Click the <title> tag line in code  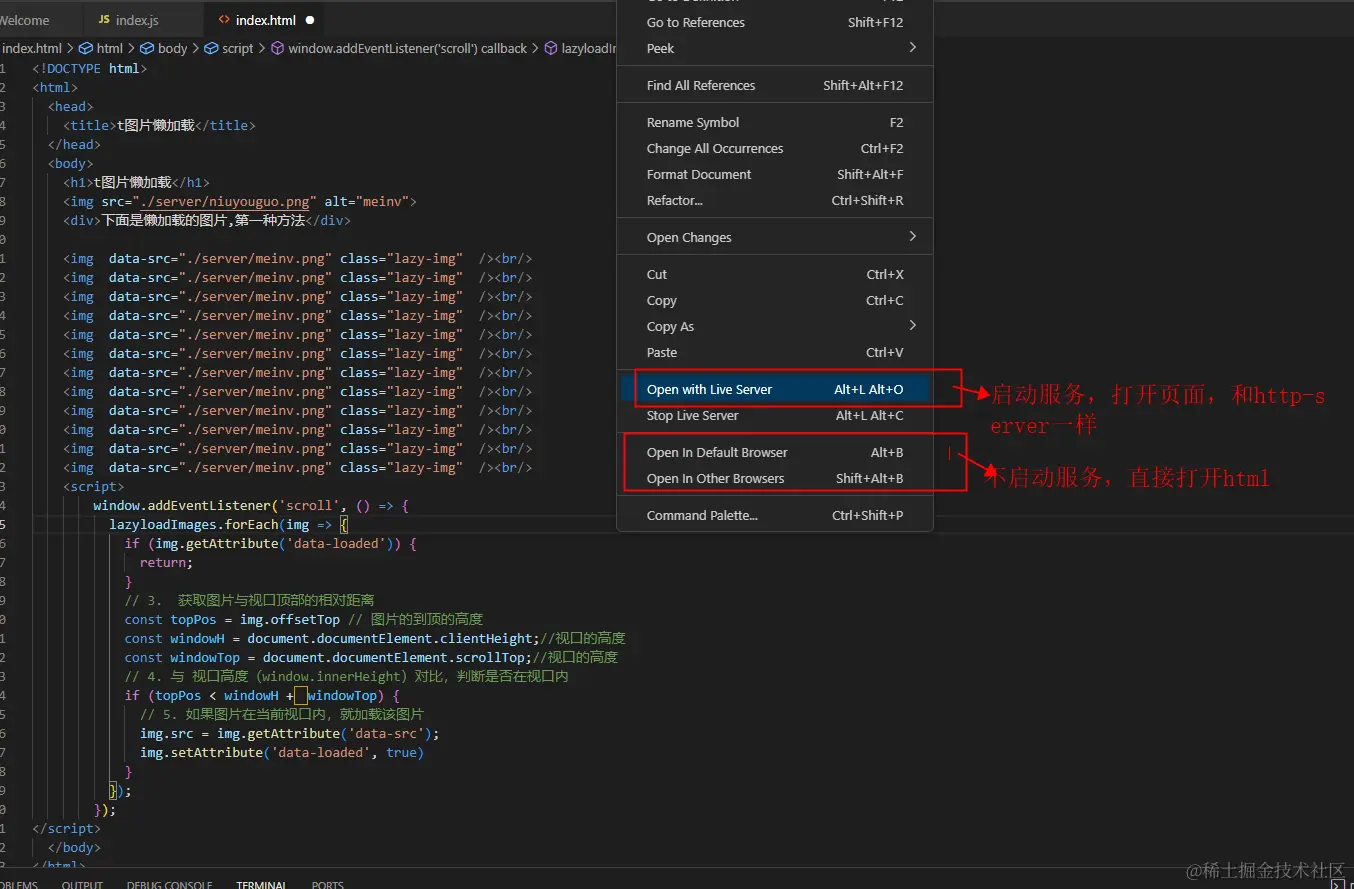point(159,125)
